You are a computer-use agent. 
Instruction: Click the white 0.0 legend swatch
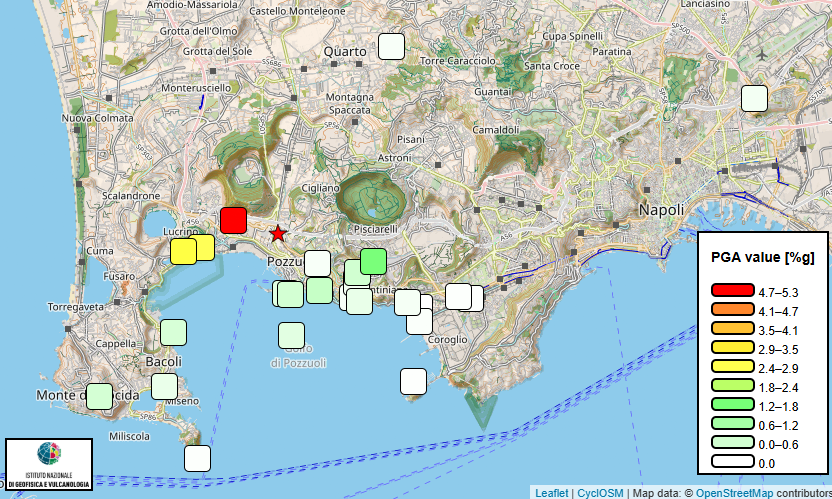pyautogui.click(x=733, y=461)
